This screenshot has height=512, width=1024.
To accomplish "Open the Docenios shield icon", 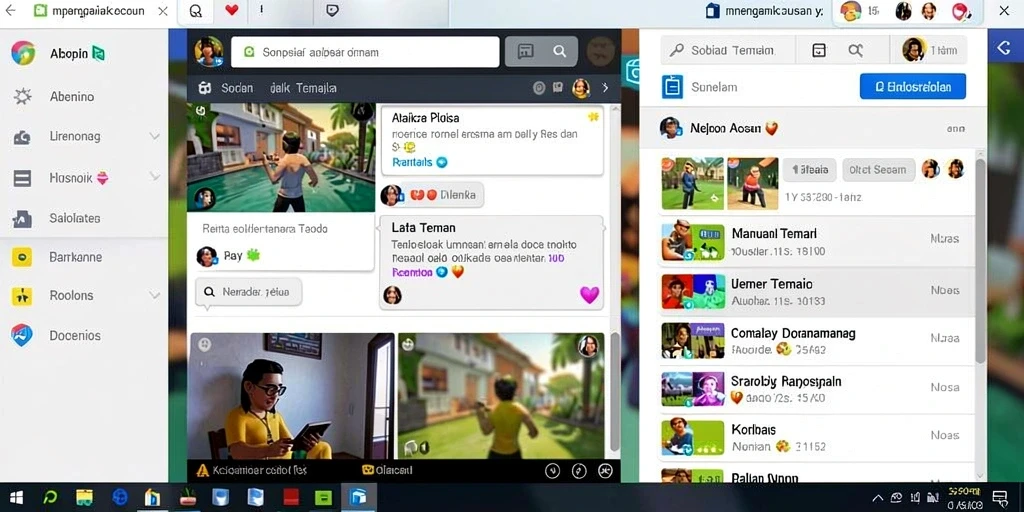I will [x=22, y=335].
